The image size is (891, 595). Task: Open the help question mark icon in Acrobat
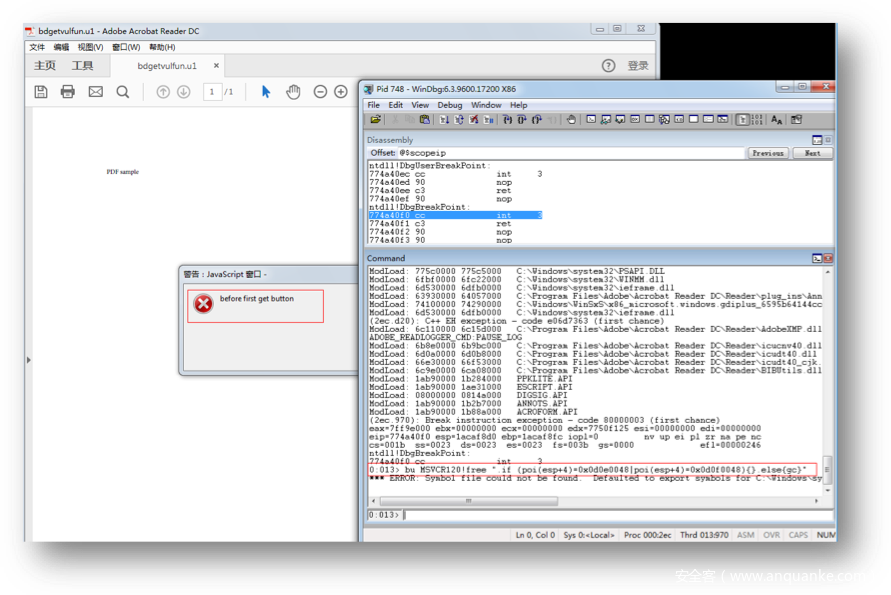click(x=609, y=66)
